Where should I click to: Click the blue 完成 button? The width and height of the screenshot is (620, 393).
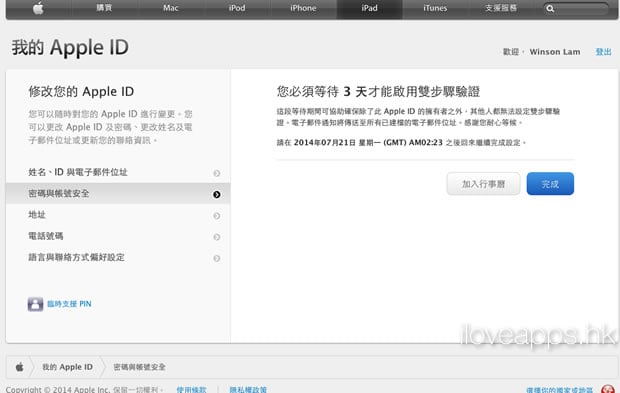550,184
